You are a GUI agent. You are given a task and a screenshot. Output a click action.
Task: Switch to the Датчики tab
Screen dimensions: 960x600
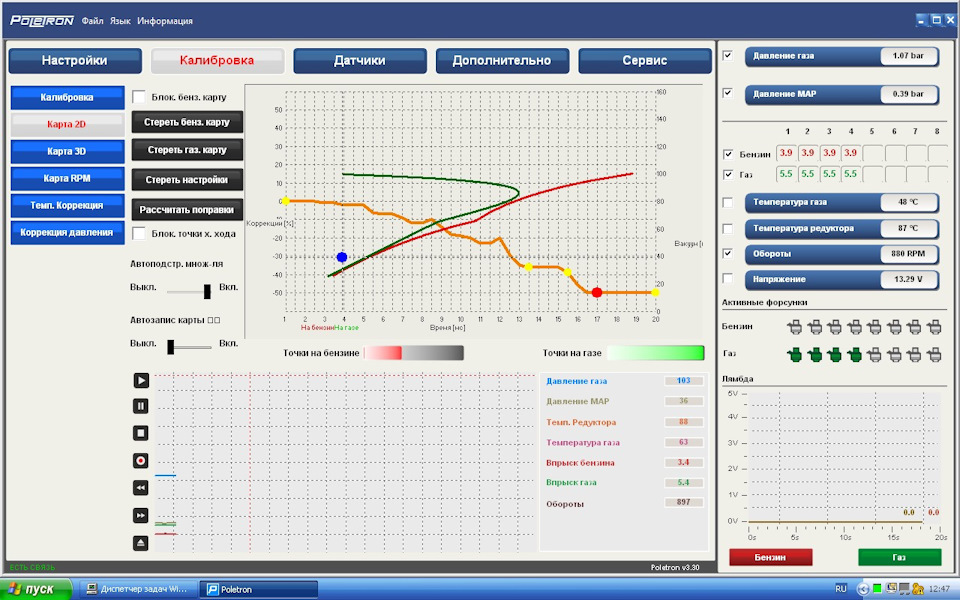point(359,61)
